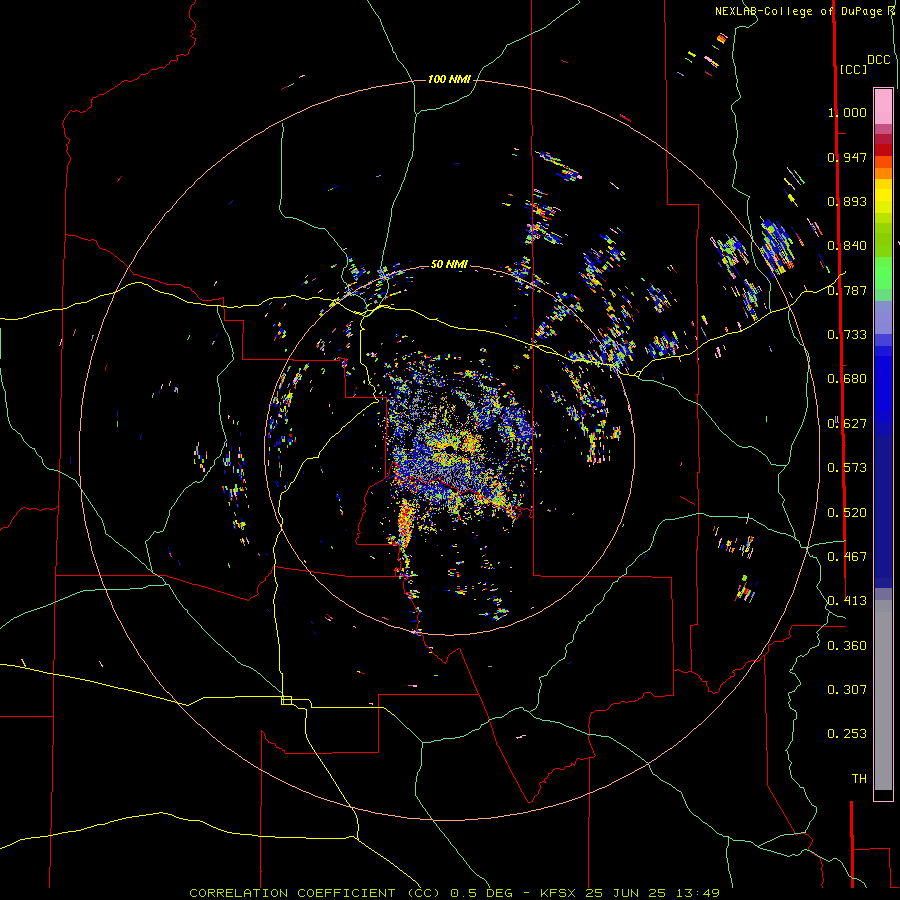
Task: Click the KFSX station identifier in the caption
Action: (560, 893)
